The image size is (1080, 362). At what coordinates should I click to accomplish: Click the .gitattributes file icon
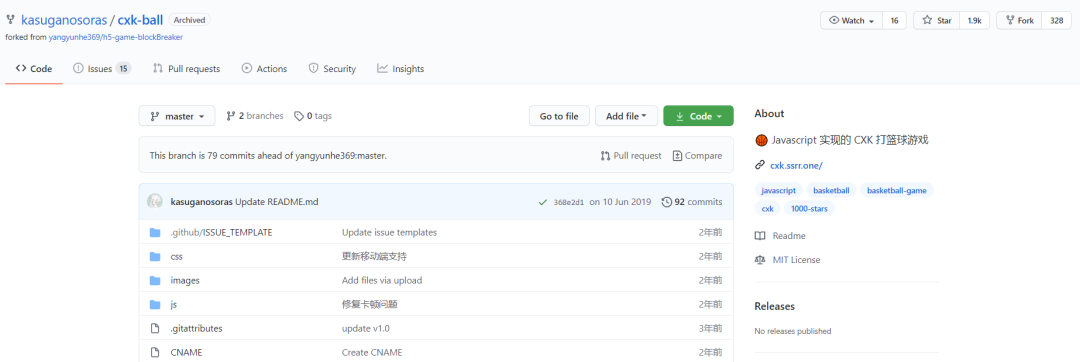point(155,328)
